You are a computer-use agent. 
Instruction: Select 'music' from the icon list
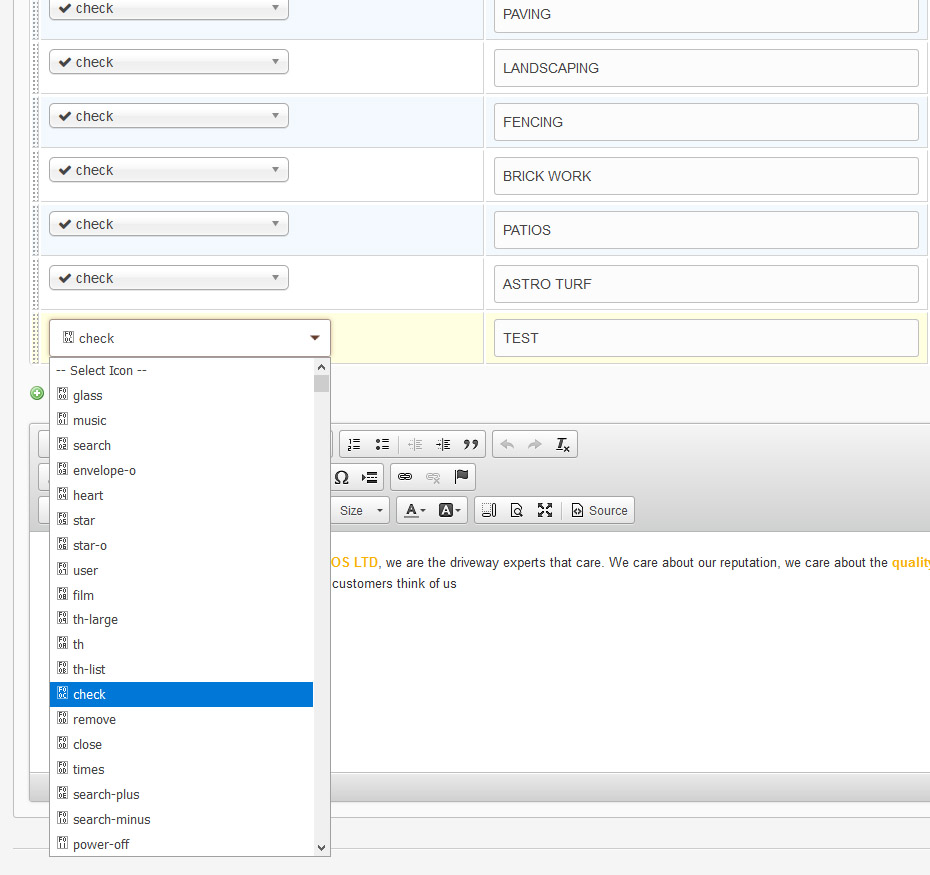pos(181,420)
